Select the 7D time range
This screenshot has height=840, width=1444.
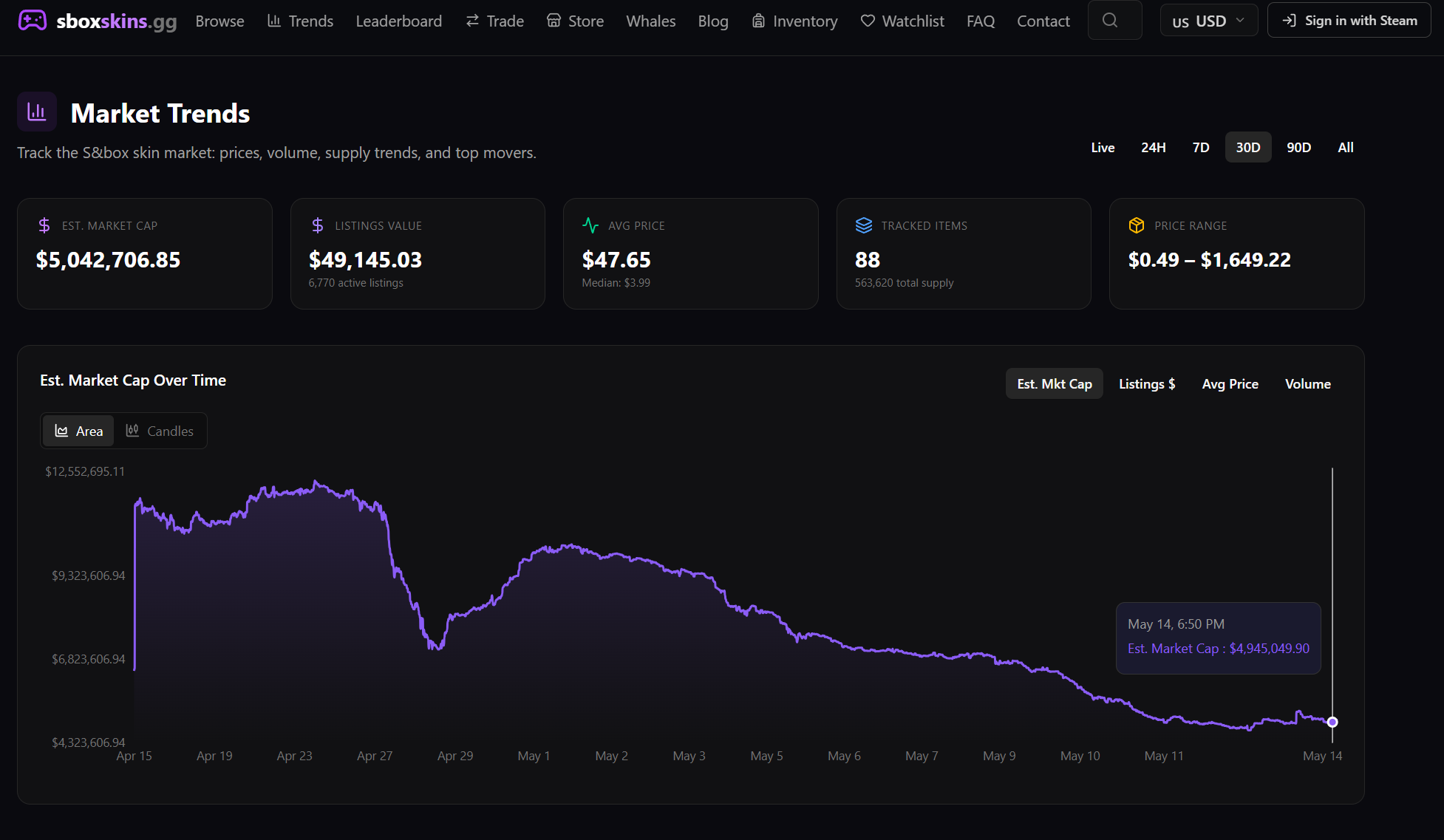point(1201,147)
